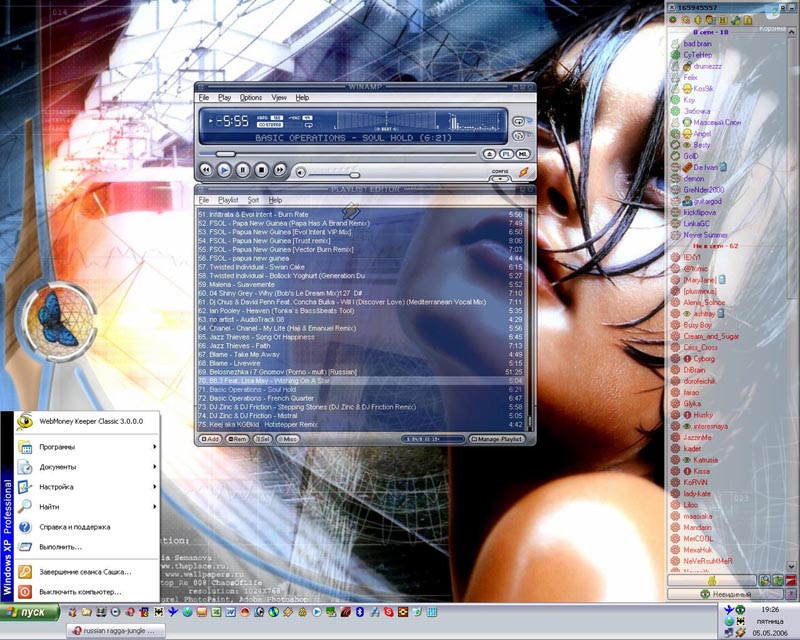Collapse the Не в сети - 62 group
The width and height of the screenshot is (800, 640).
point(715,246)
